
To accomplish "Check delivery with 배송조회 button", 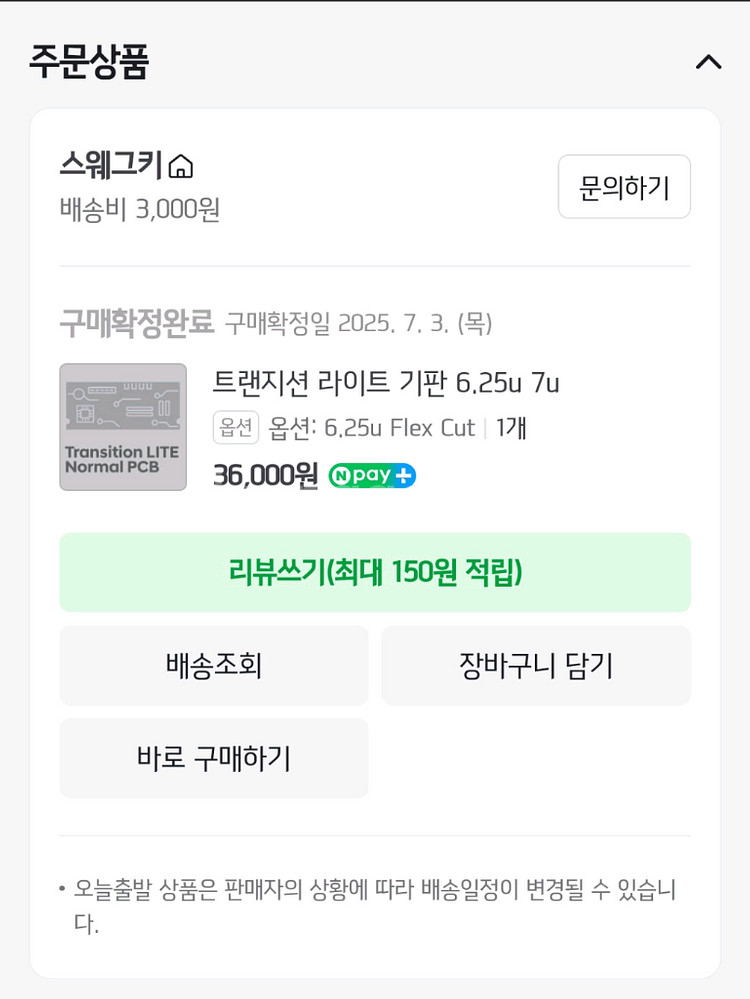I will (x=213, y=665).
